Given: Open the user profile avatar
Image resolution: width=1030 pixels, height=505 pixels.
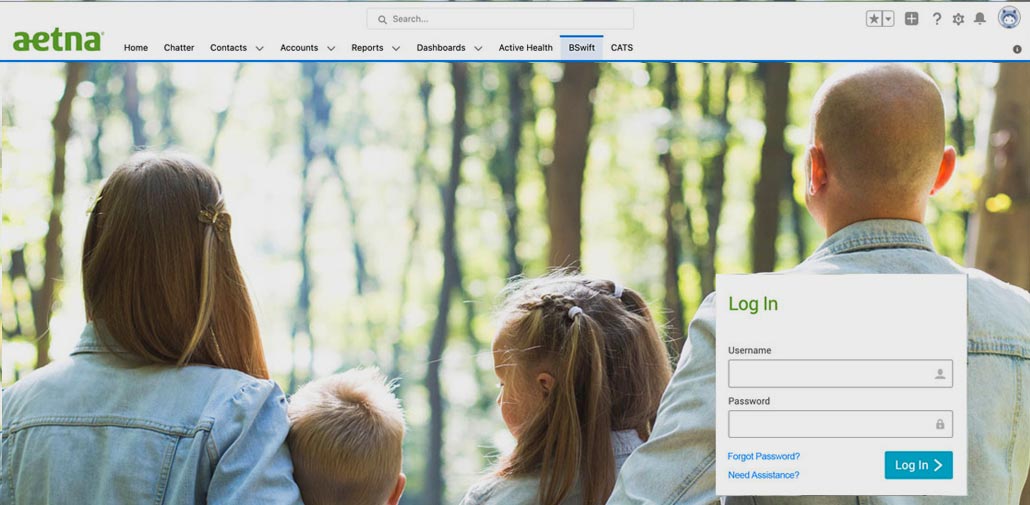Looking at the screenshot, I should [x=1009, y=18].
